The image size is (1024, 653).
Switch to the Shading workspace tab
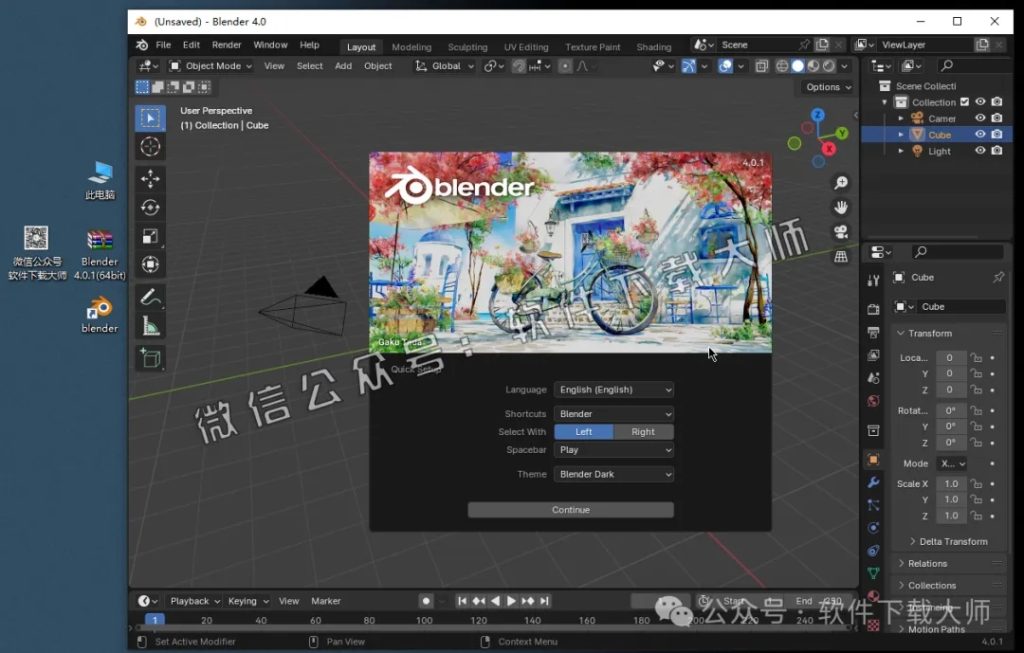tap(654, 45)
